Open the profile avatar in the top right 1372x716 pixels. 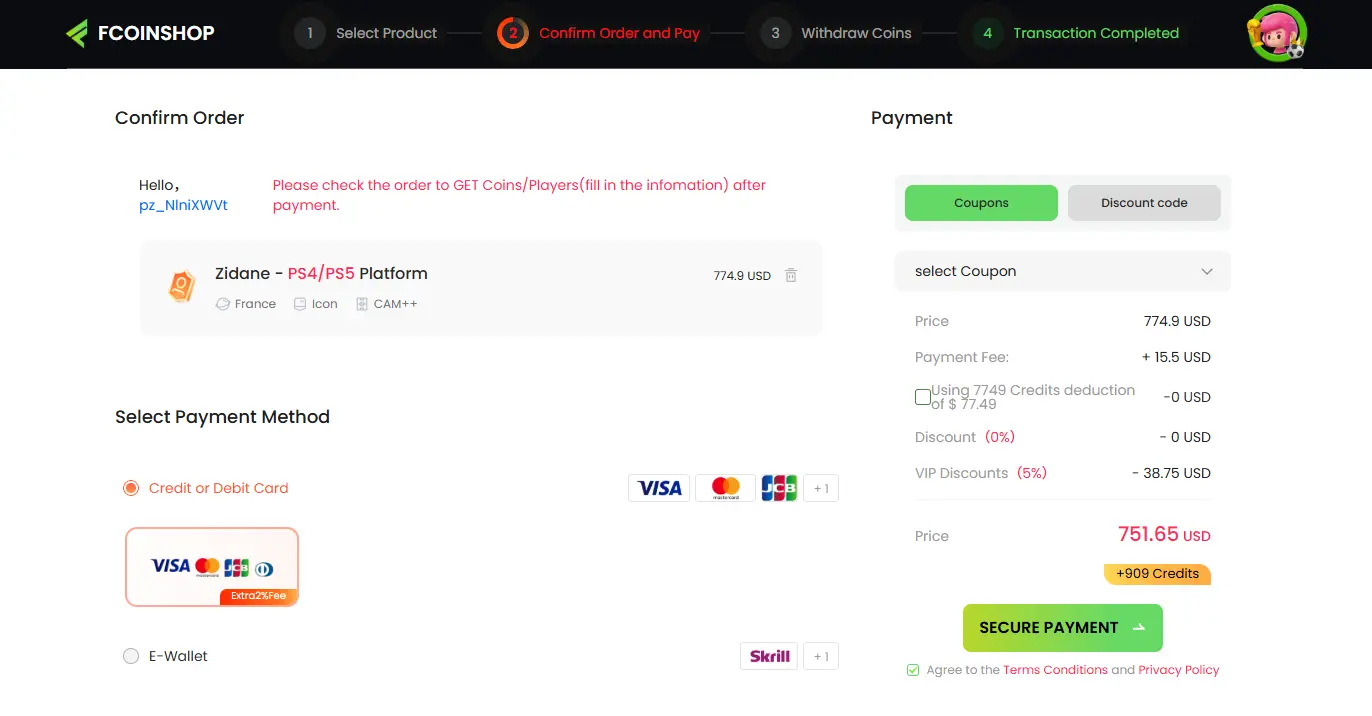(x=1277, y=32)
